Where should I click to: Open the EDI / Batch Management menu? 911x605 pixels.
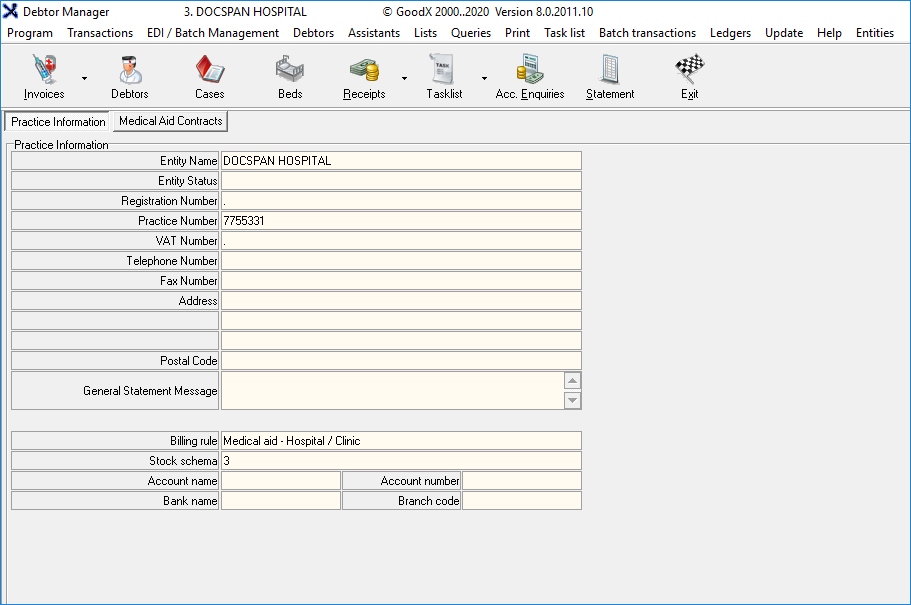[213, 33]
